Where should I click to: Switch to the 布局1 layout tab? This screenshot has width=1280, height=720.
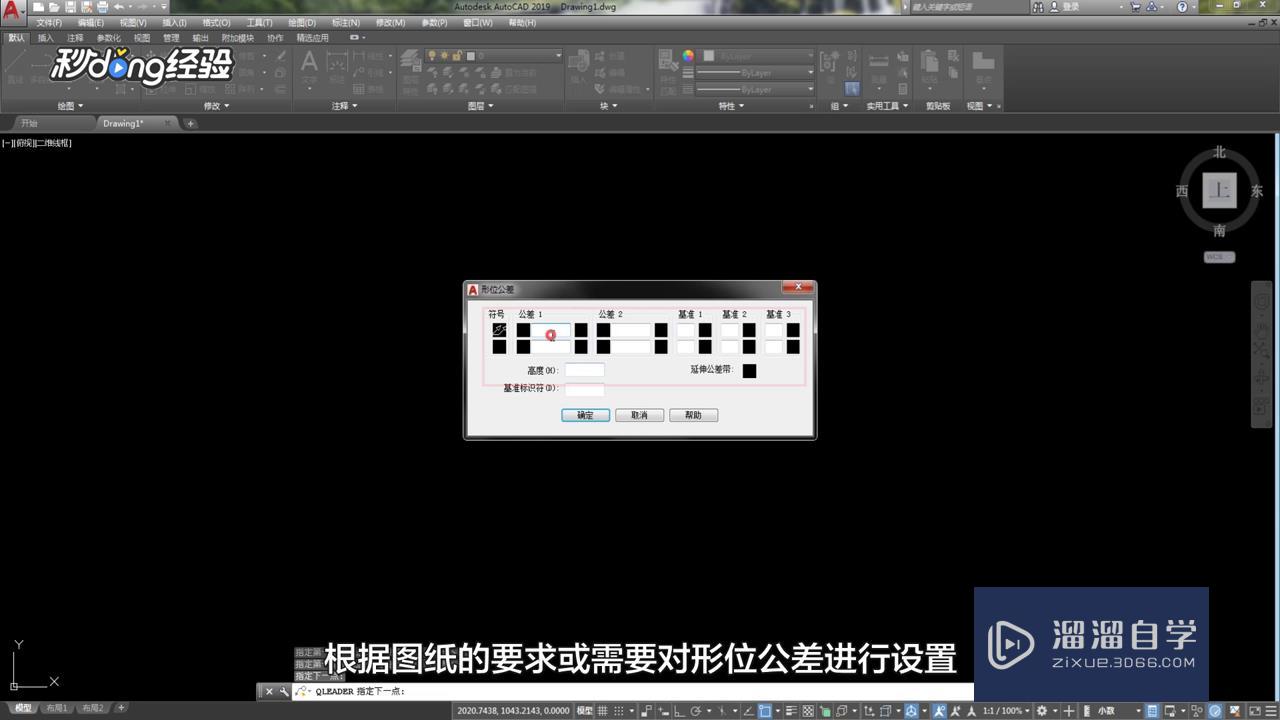(x=56, y=708)
